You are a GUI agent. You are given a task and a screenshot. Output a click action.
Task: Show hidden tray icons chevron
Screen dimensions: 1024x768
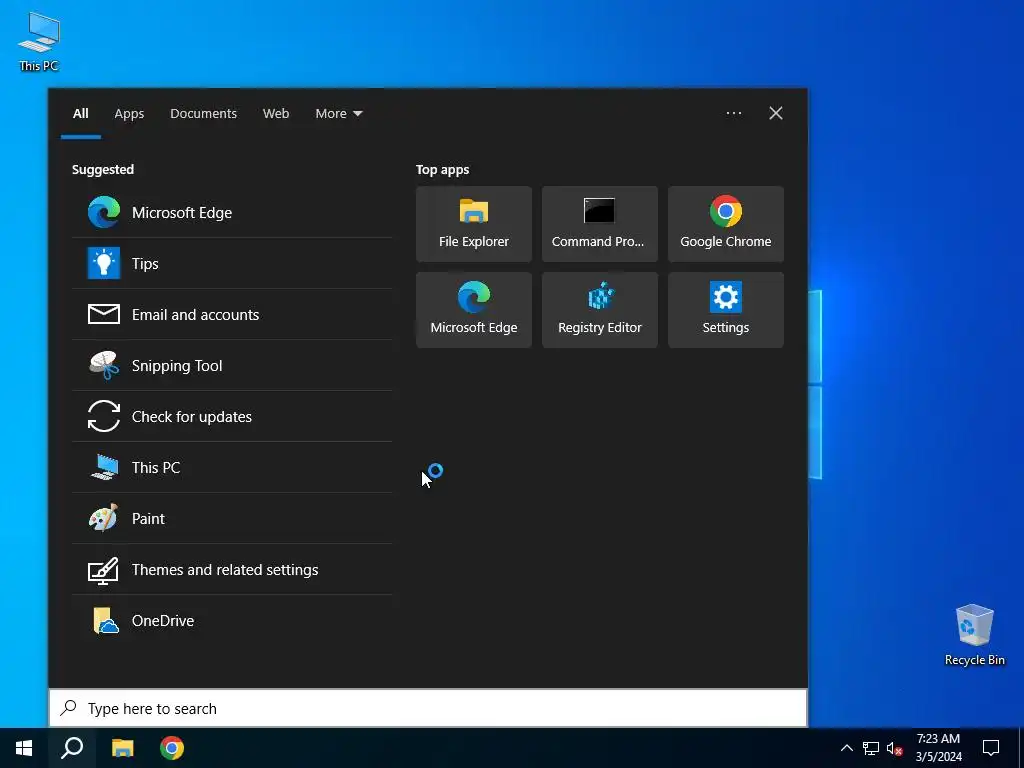coord(846,748)
